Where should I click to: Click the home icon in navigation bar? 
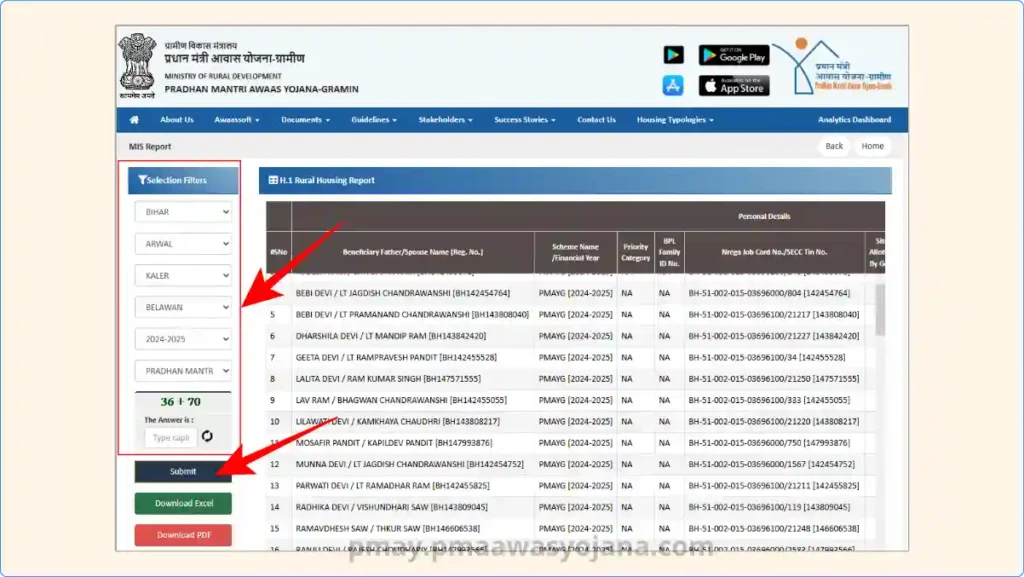pos(134,120)
